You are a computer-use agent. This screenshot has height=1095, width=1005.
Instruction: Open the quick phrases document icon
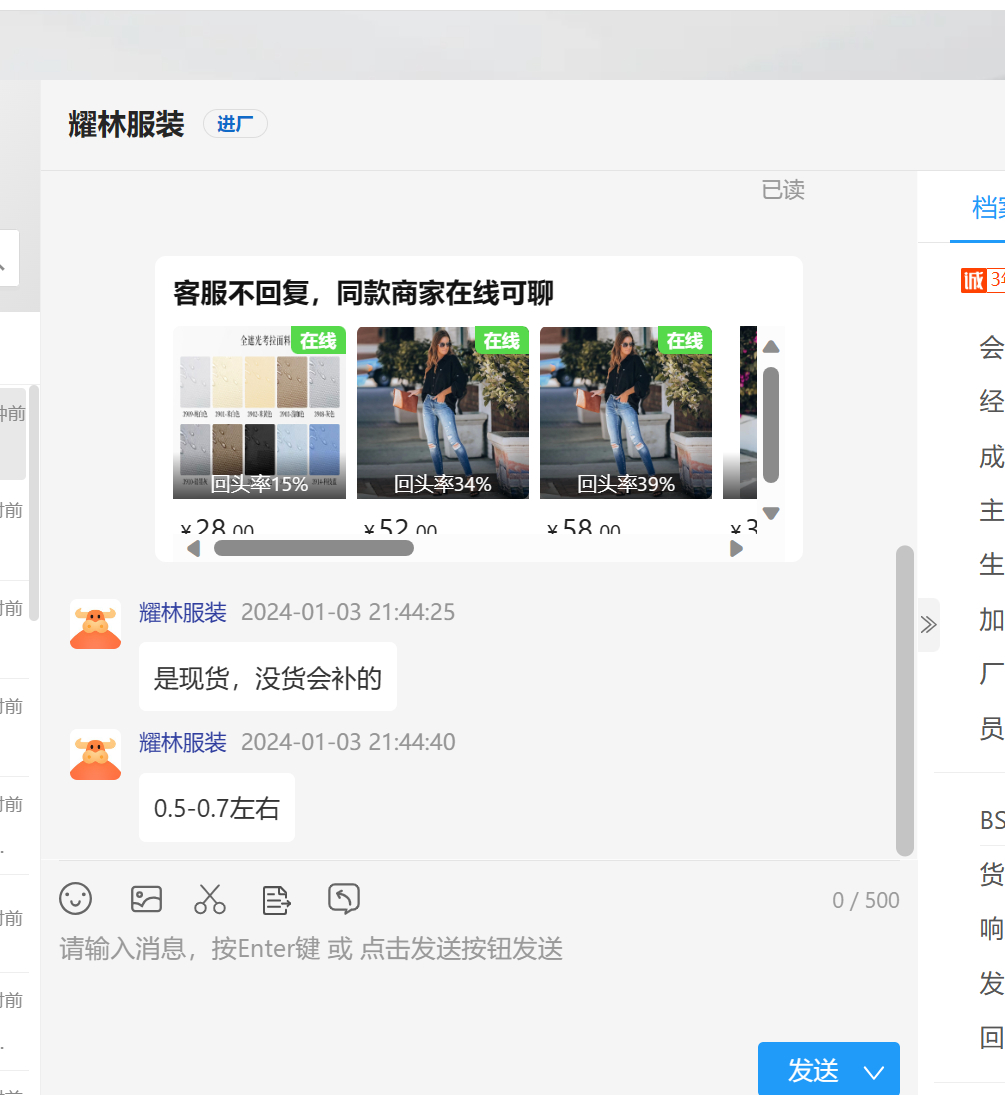(276, 899)
